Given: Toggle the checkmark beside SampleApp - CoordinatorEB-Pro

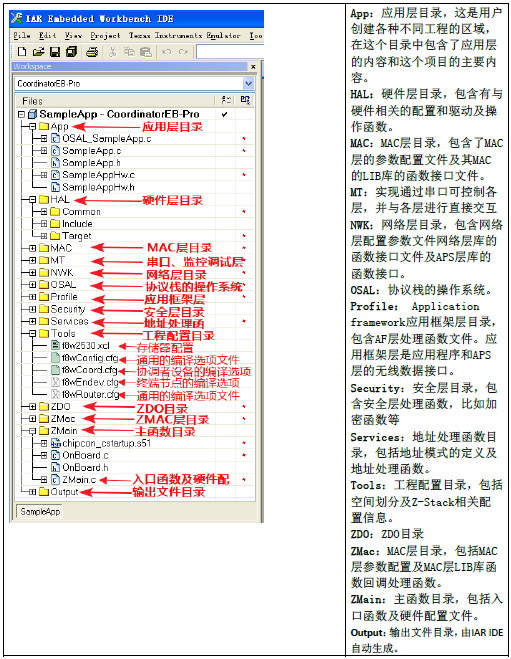Looking at the screenshot, I should coord(225,114).
